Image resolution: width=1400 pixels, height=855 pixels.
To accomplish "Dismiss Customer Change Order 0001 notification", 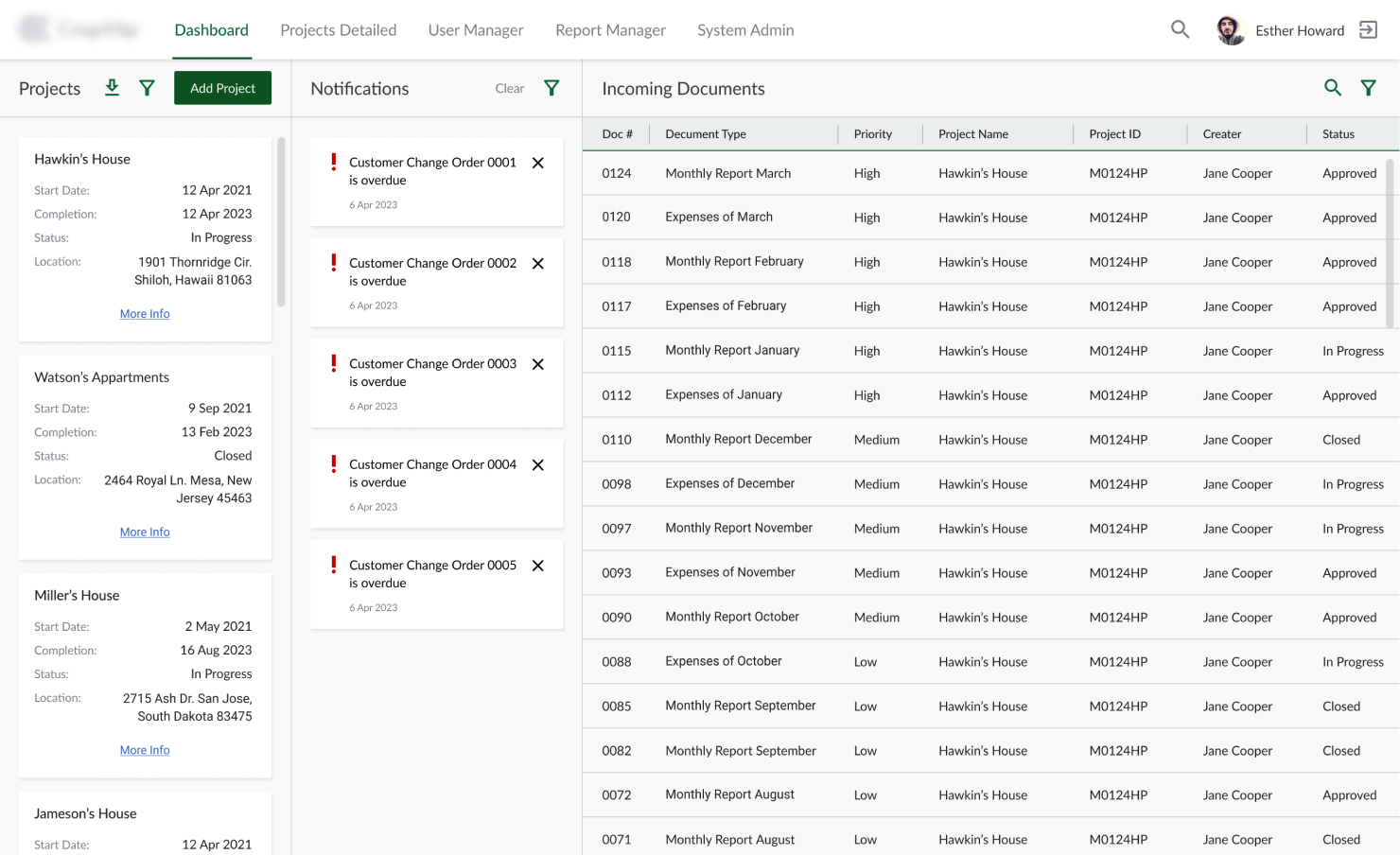I will coord(538,163).
